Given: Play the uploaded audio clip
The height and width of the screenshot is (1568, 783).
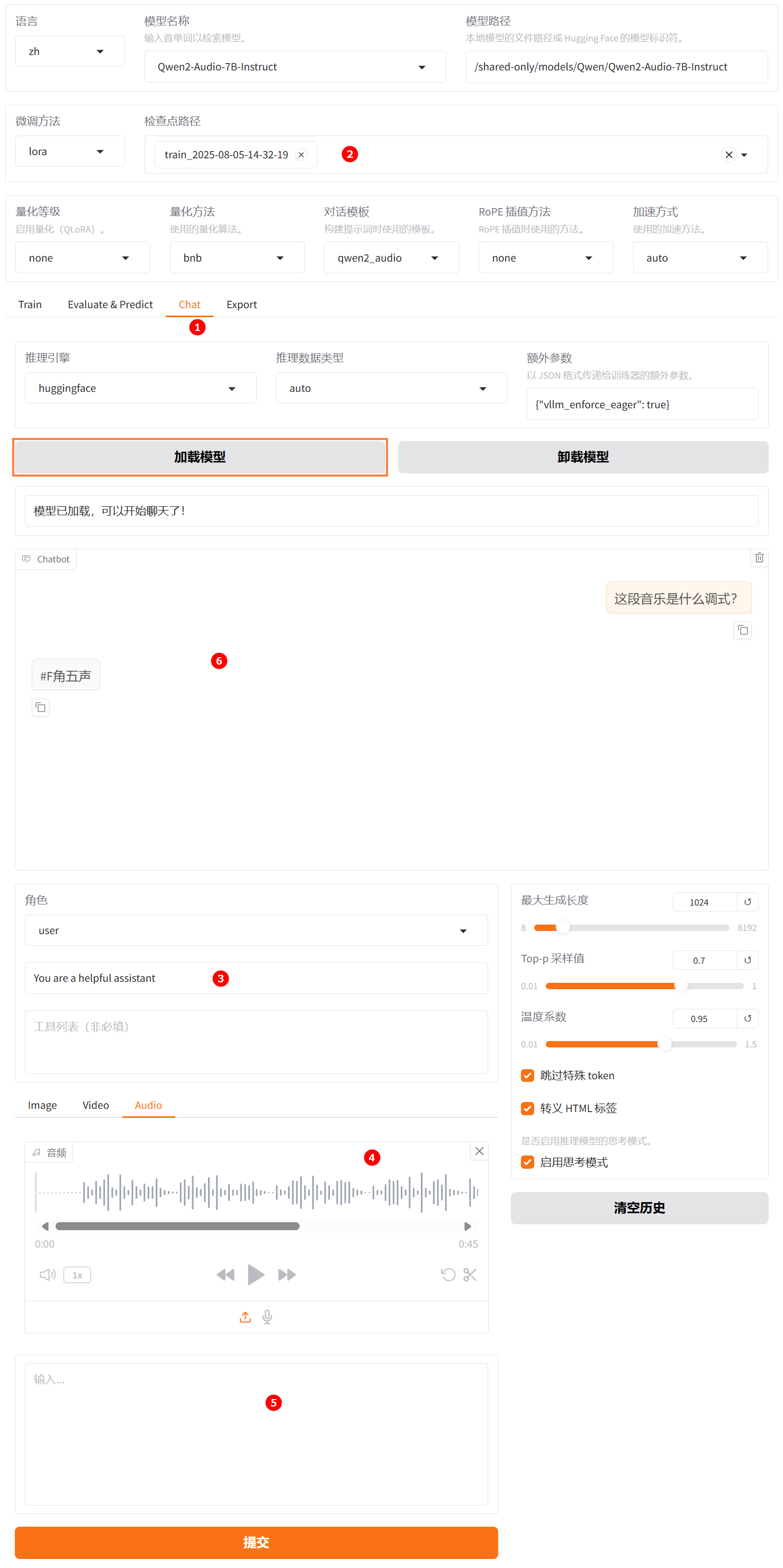Looking at the screenshot, I should tap(256, 1274).
